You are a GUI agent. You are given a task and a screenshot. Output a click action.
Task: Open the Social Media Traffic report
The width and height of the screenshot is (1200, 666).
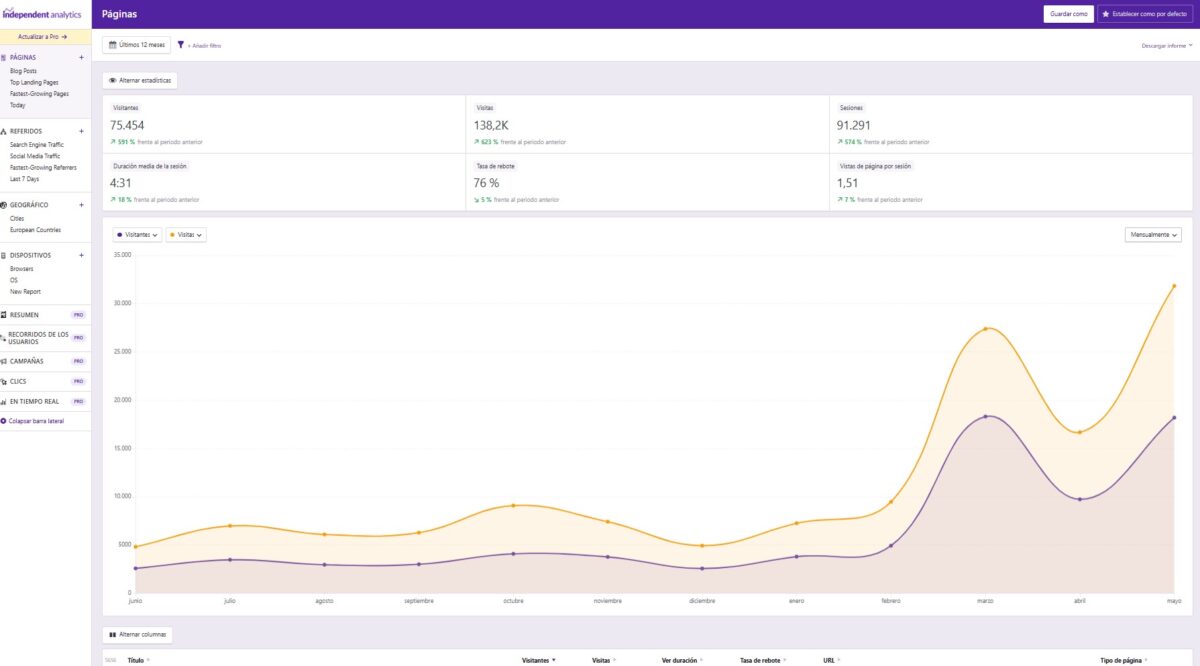35,156
